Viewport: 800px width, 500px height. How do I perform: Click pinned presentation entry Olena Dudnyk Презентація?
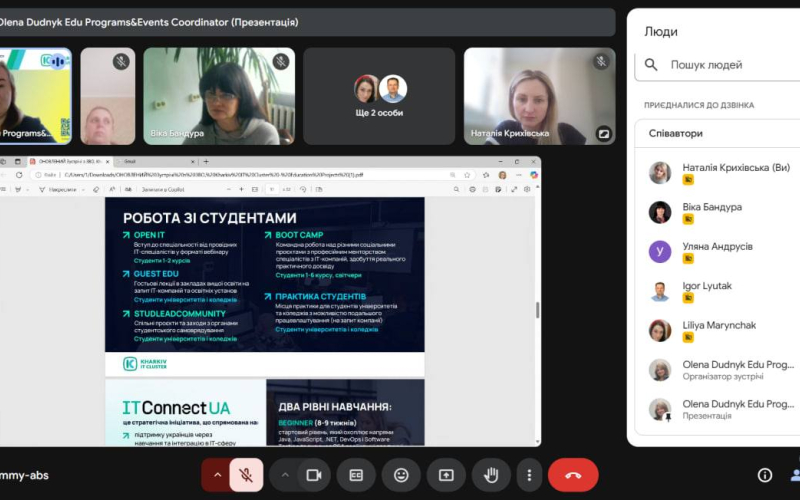(718, 410)
